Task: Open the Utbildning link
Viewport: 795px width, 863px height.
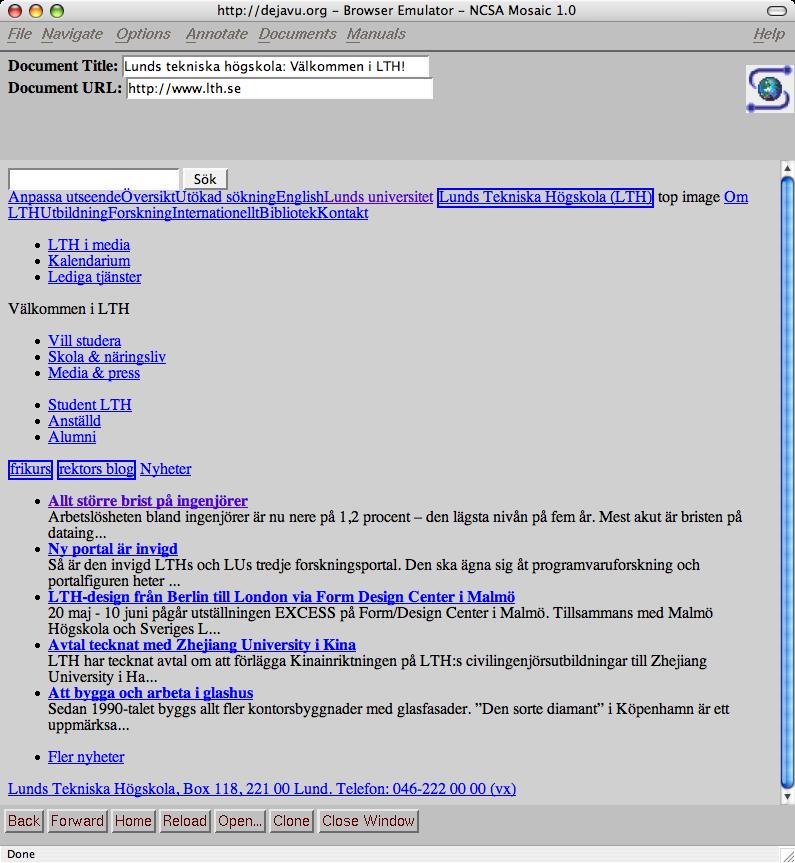Action: pyautogui.click(x=74, y=213)
